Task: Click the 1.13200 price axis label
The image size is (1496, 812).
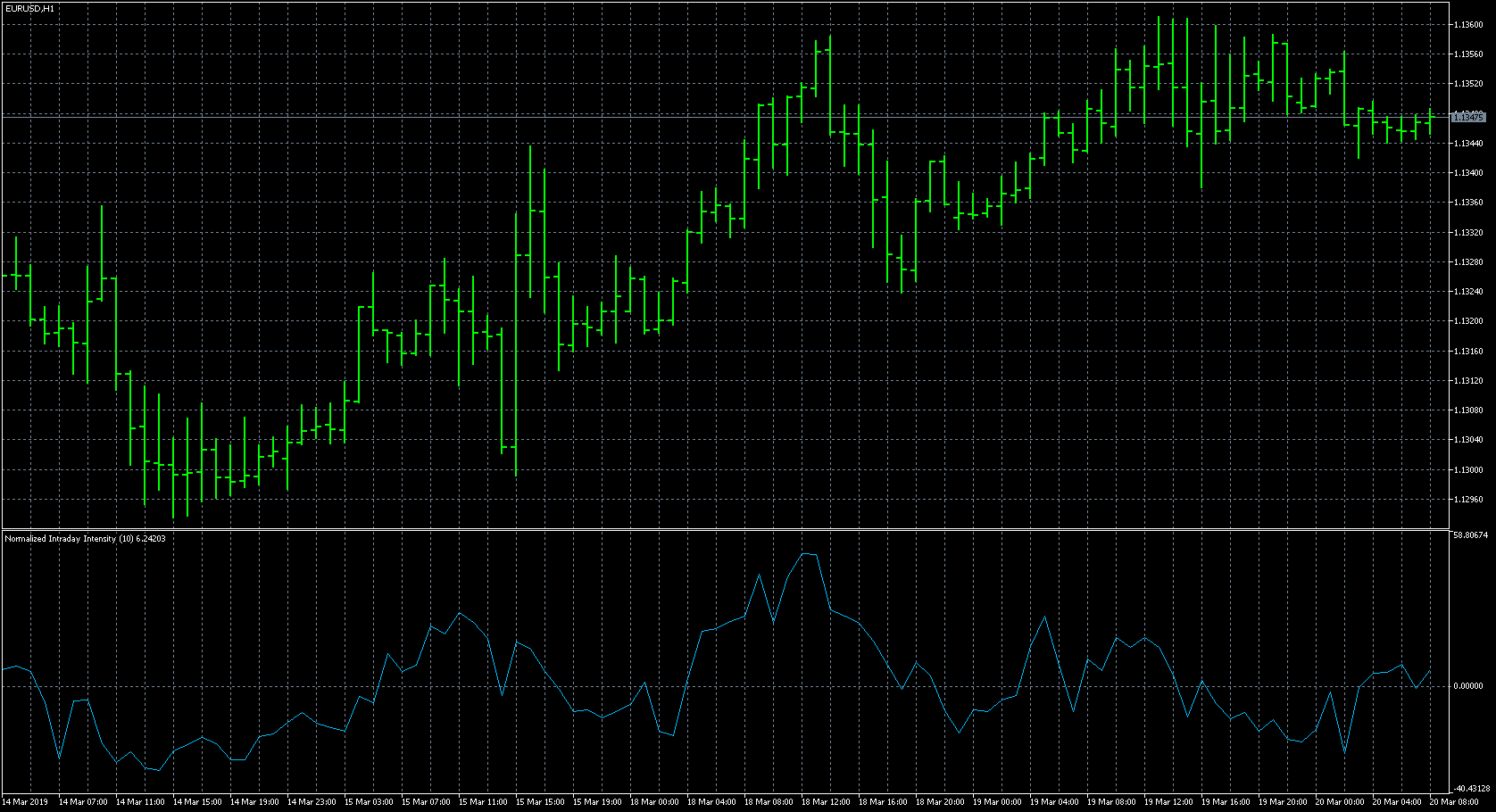Action: (1468, 321)
